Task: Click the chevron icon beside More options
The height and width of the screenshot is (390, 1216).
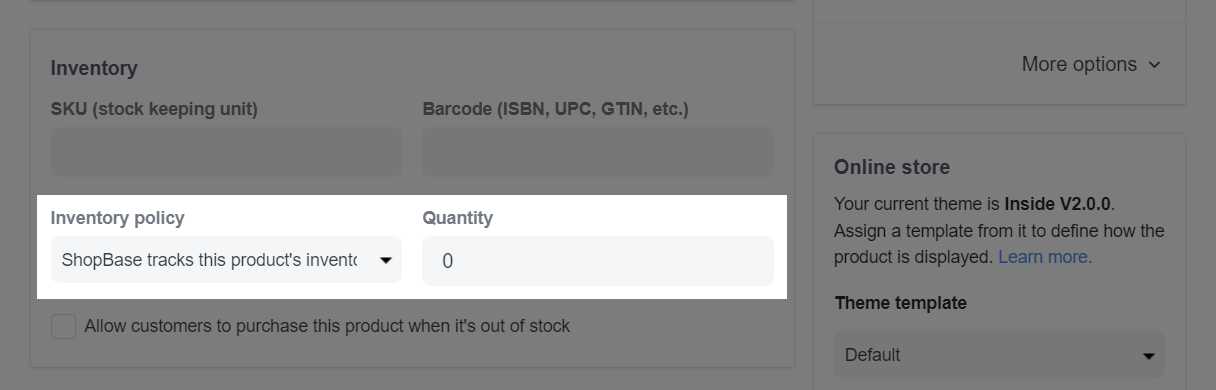Action: tap(1155, 65)
